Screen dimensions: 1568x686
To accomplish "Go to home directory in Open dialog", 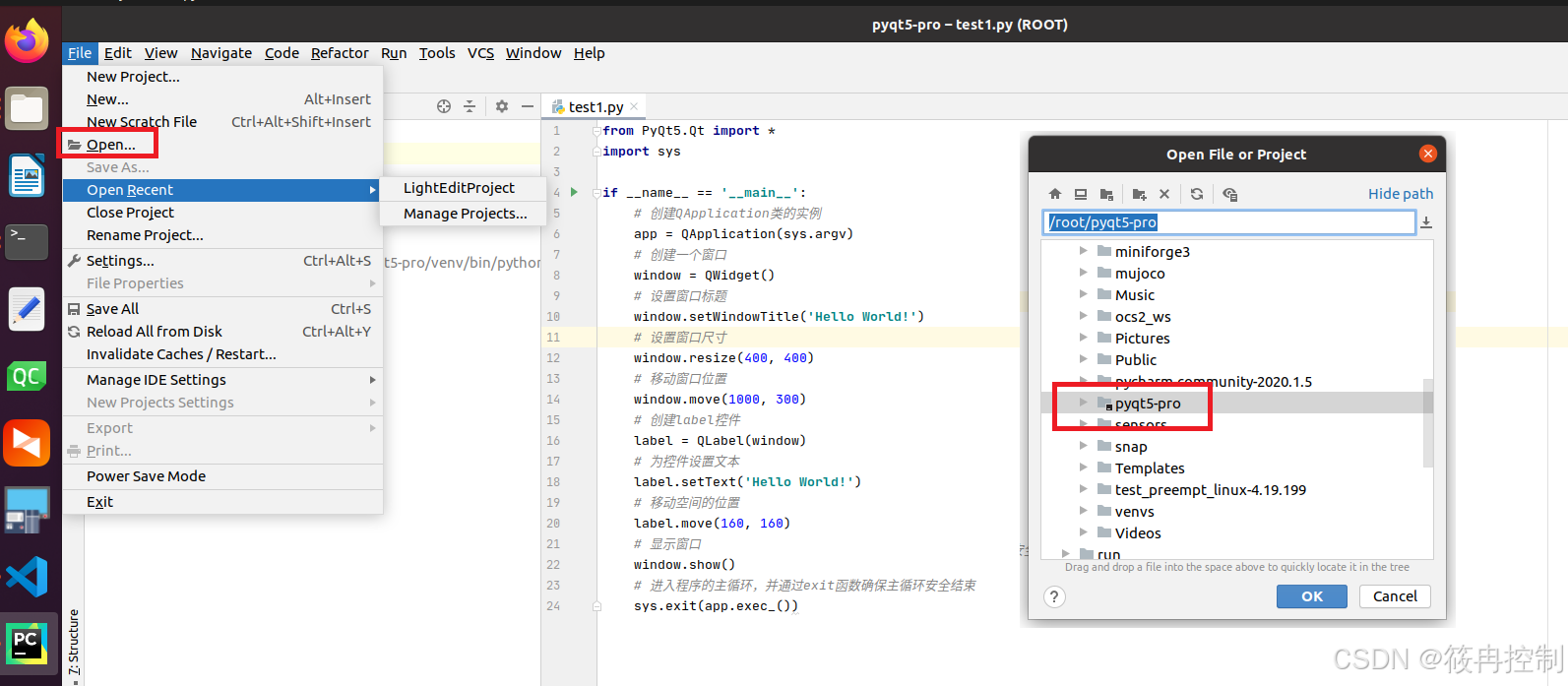I will point(1055,194).
